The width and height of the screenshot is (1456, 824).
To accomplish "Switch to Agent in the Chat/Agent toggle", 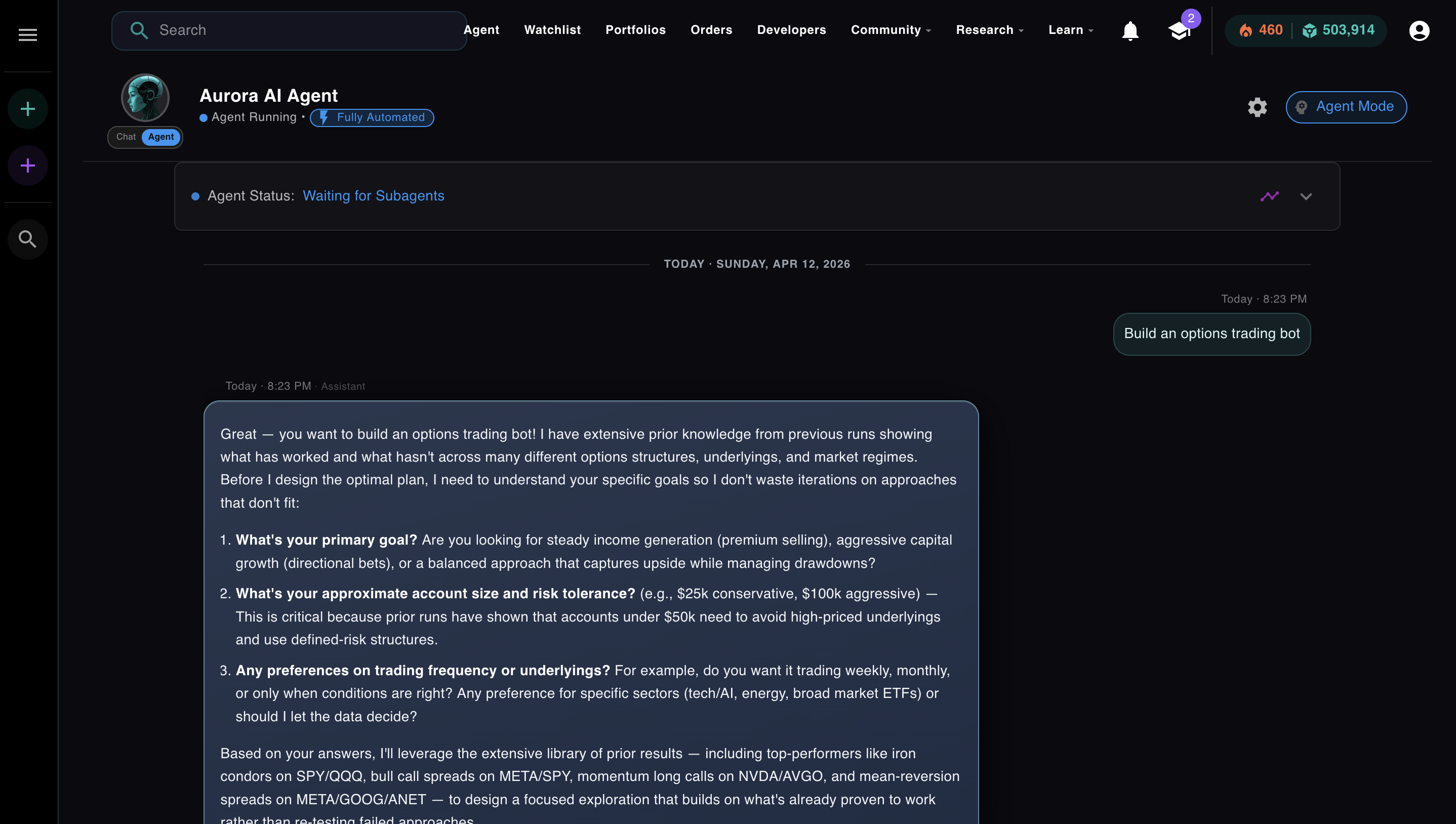I will tap(161, 137).
